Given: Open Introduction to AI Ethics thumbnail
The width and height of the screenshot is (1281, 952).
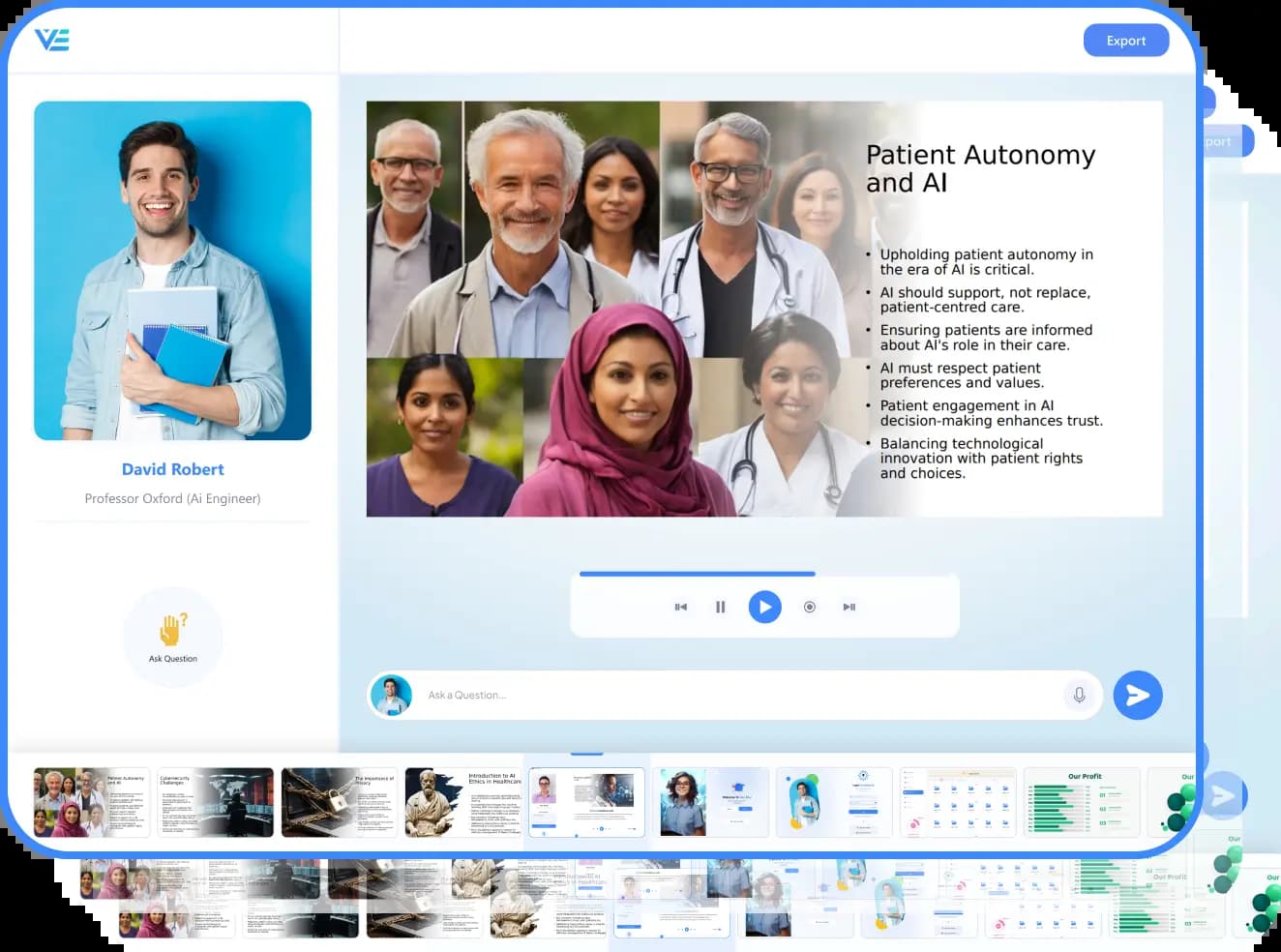Looking at the screenshot, I should click(462, 803).
